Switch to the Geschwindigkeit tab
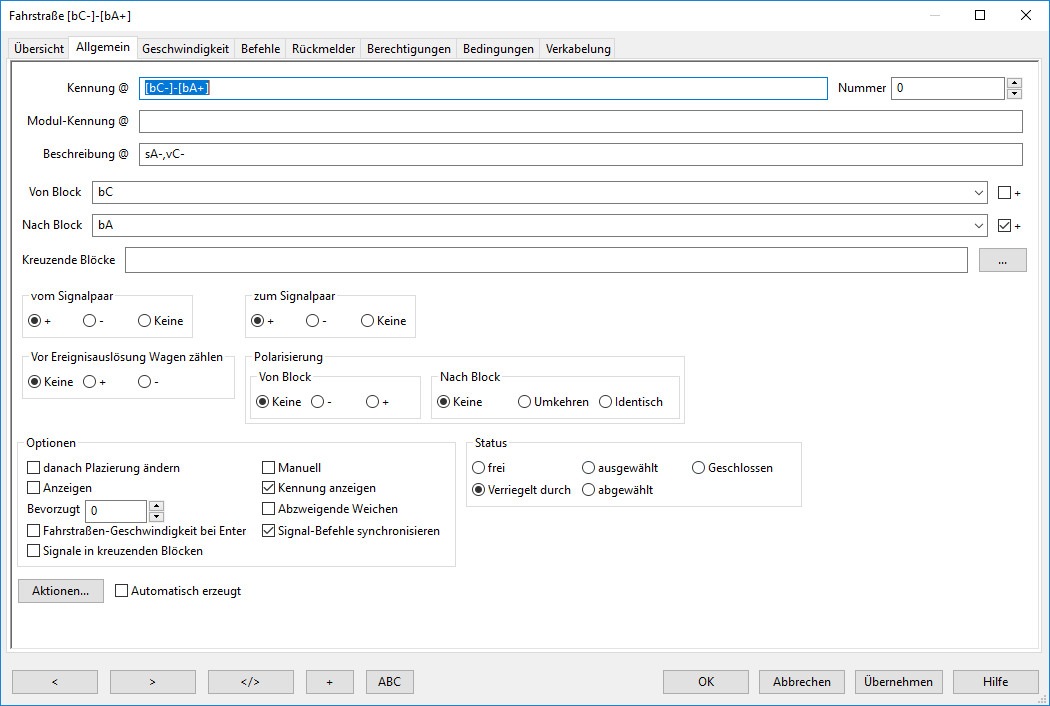1050x706 pixels. click(x=185, y=48)
